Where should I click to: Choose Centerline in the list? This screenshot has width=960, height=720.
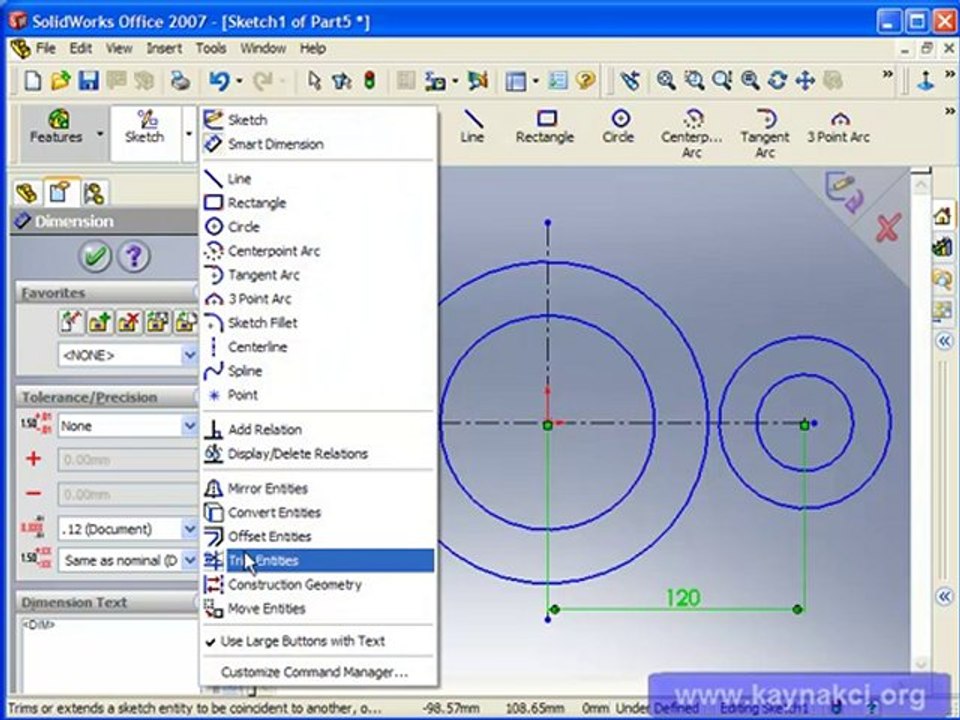point(318,347)
